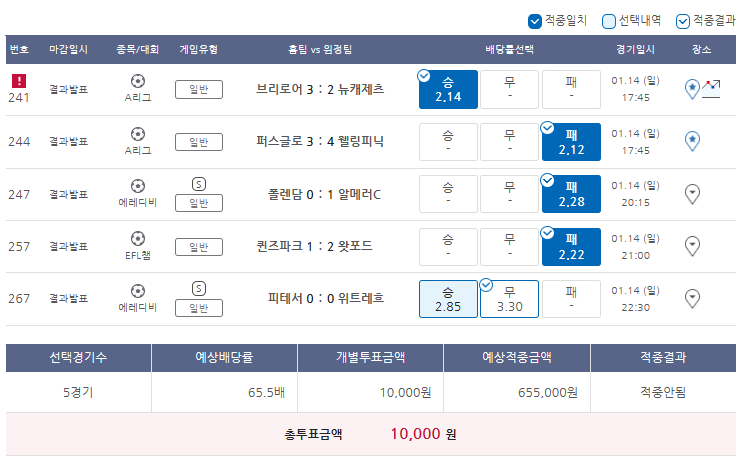Open the venue pin for match 241
Viewport: 748px width, 467px height.
tap(692, 89)
